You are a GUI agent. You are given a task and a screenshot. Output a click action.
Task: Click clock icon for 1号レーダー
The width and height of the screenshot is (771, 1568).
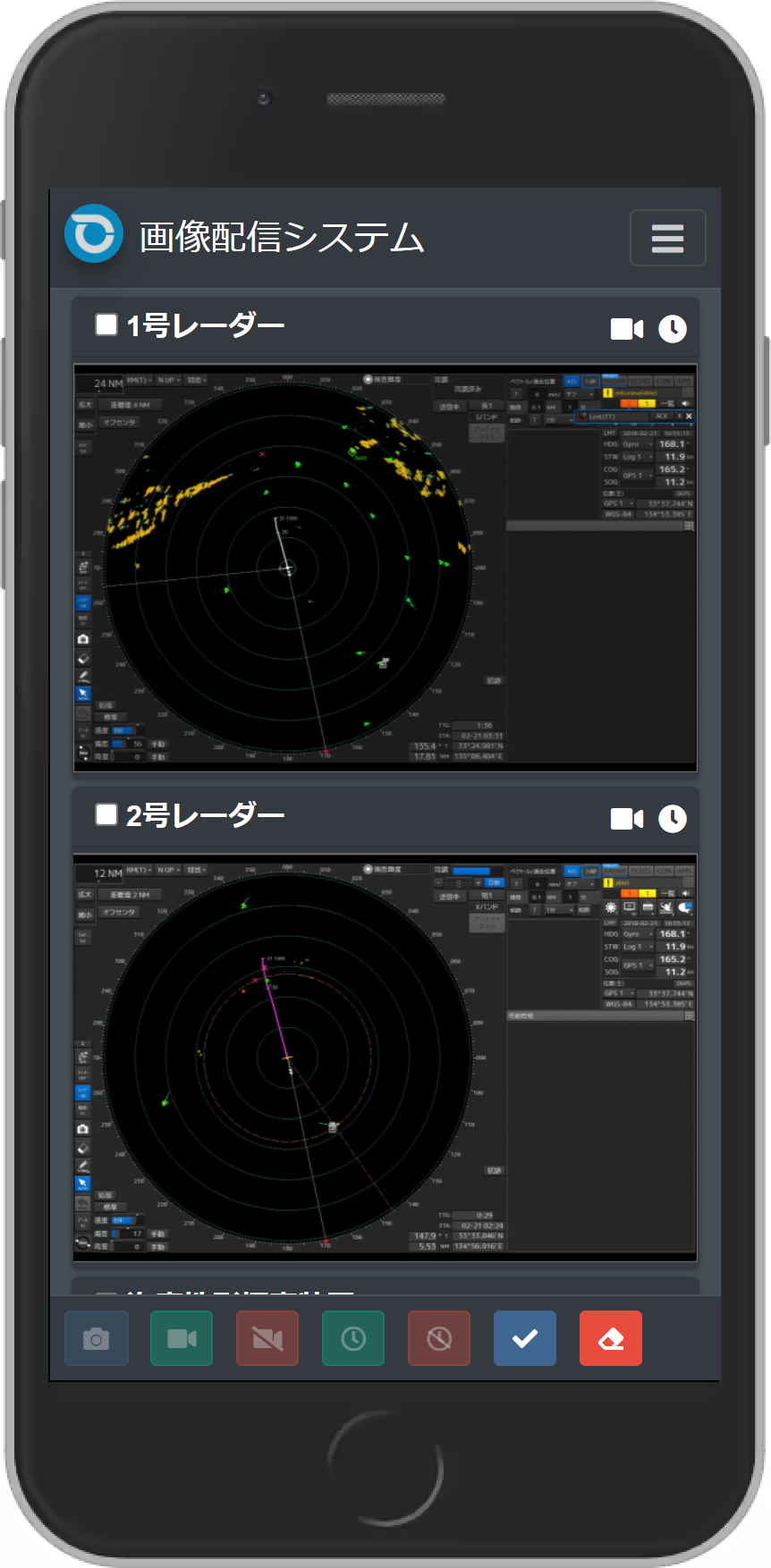point(673,329)
